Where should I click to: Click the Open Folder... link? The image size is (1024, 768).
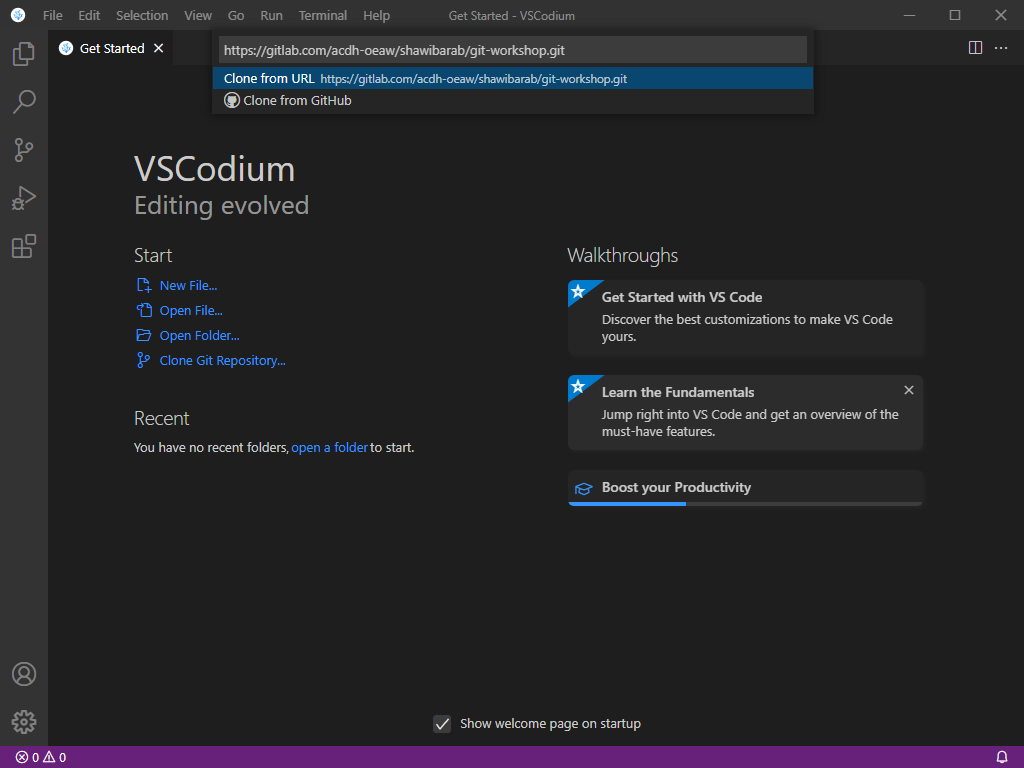(199, 335)
